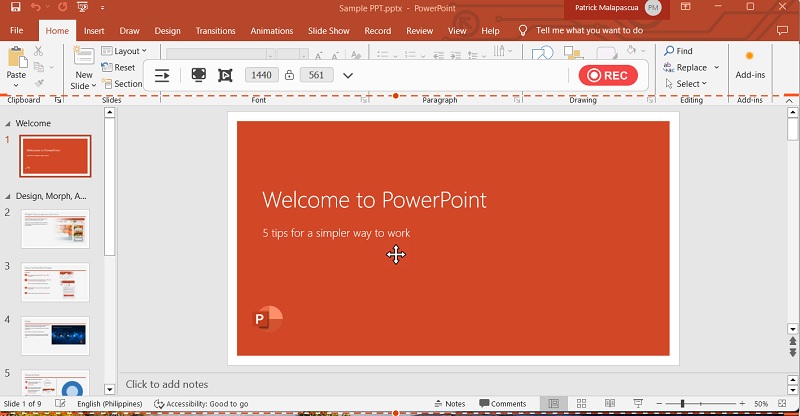The width and height of the screenshot is (800, 416).
Task: Open the Comments pane icon in the ribbon corner
Action: point(782,31)
